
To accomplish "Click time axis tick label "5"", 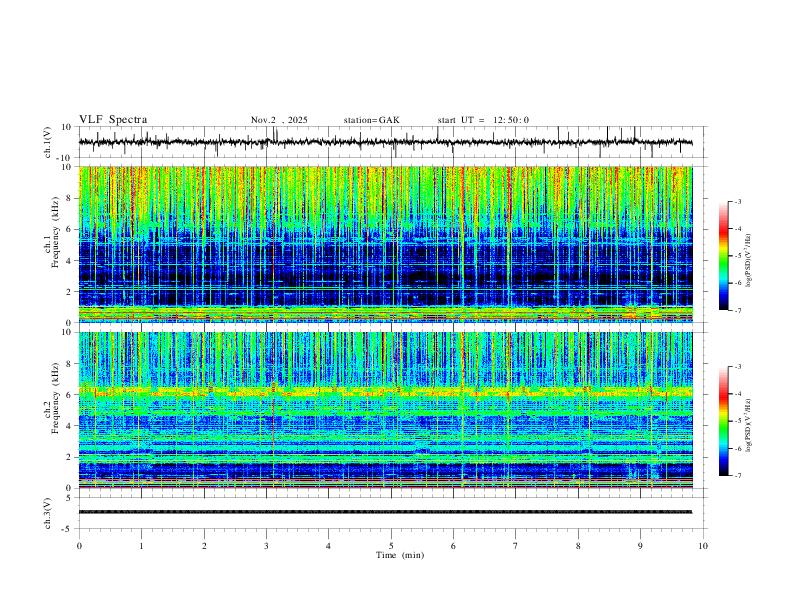I will point(391,546).
